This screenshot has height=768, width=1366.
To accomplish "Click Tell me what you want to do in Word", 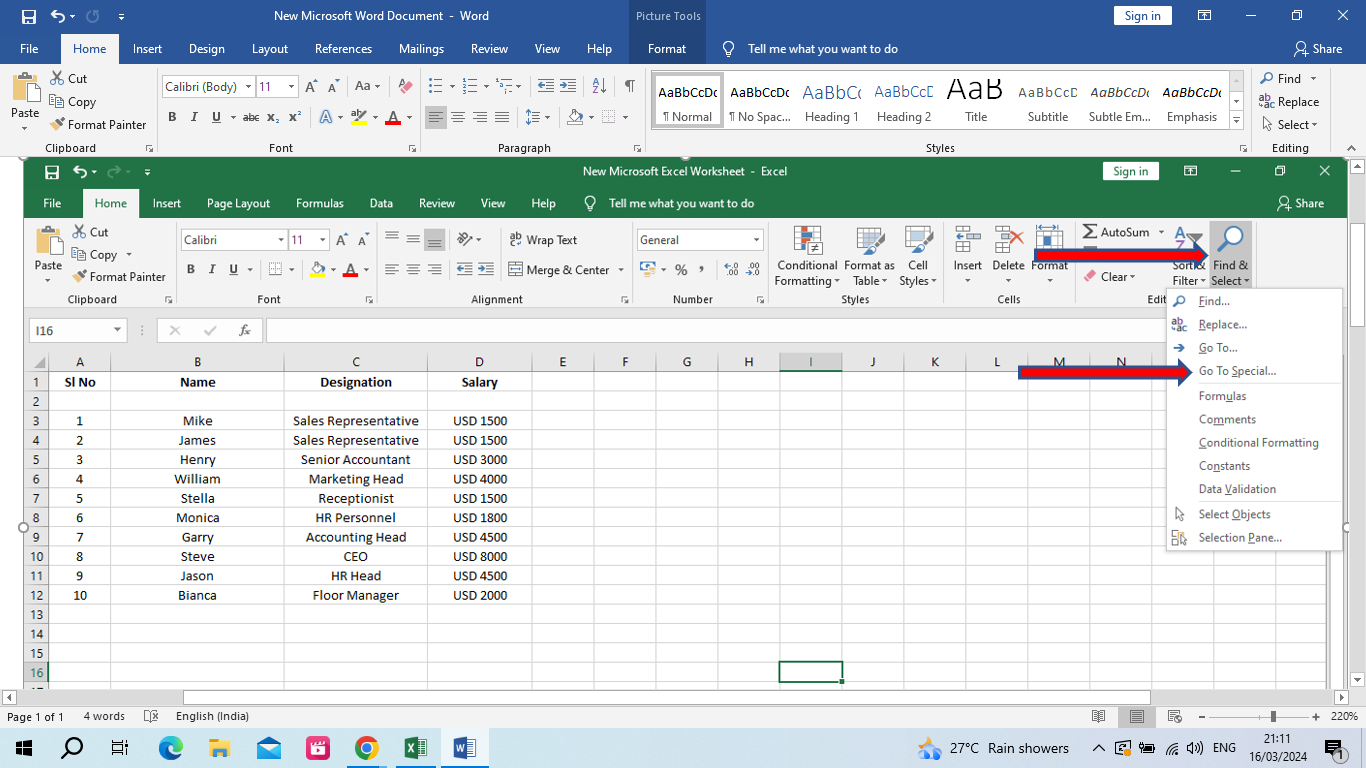I will pos(823,49).
